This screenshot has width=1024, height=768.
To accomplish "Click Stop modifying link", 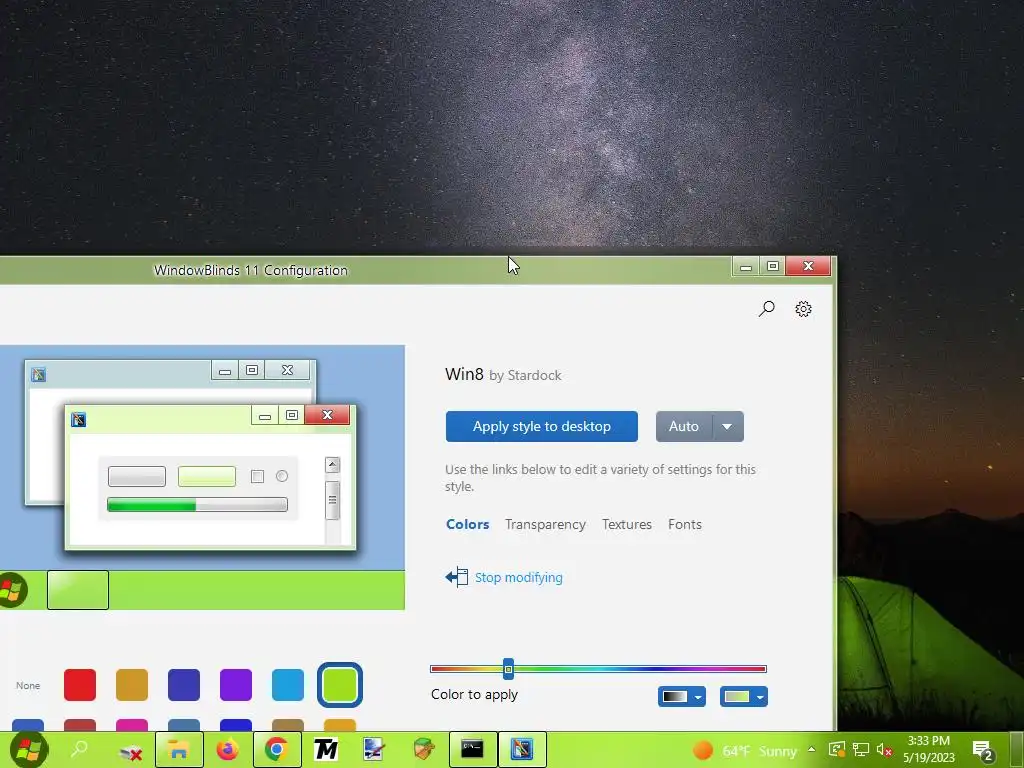I will pyautogui.click(x=519, y=577).
